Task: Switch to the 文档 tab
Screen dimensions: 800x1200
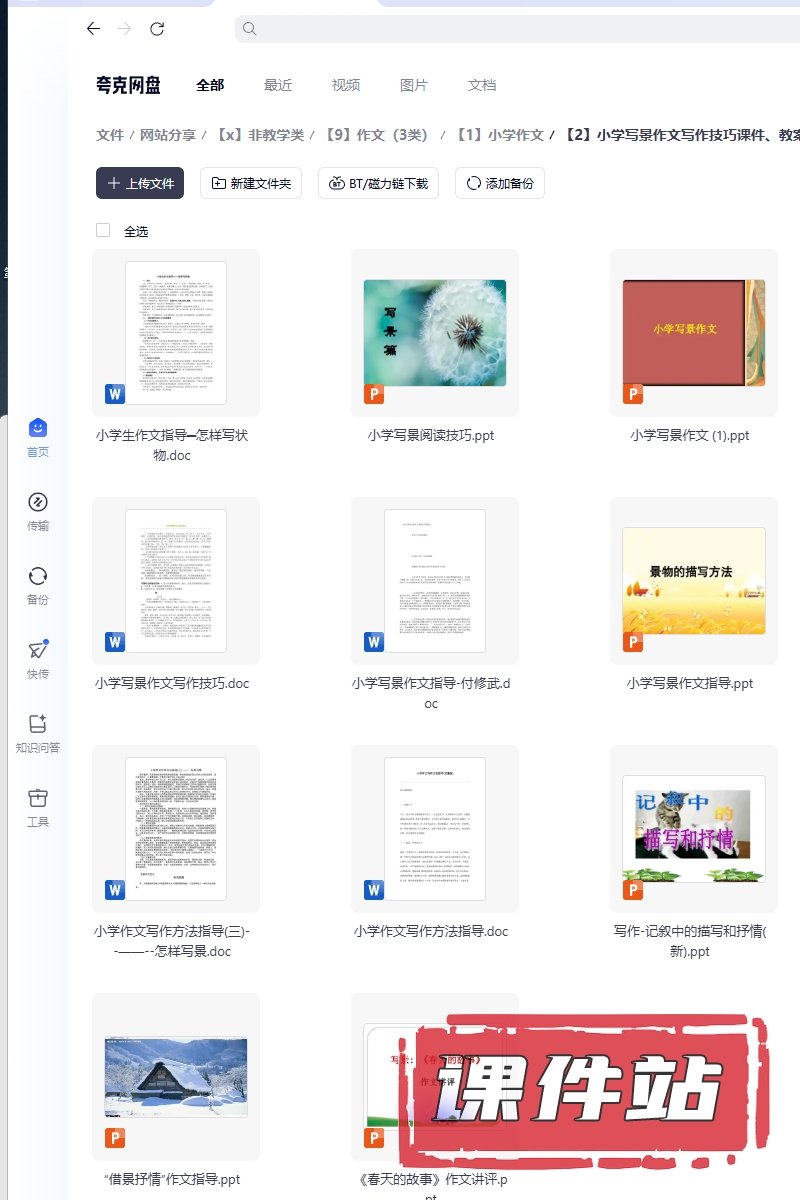Action: pyautogui.click(x=482, y=85)
